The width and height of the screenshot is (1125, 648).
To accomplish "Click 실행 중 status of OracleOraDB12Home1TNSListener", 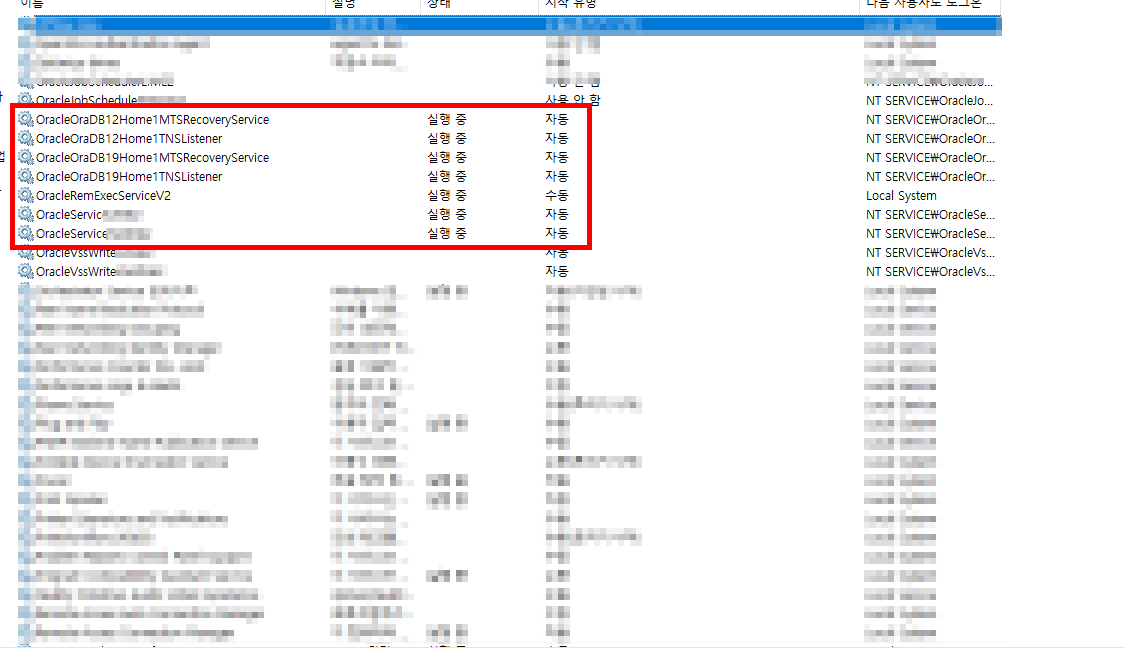I will pos(447,138).
